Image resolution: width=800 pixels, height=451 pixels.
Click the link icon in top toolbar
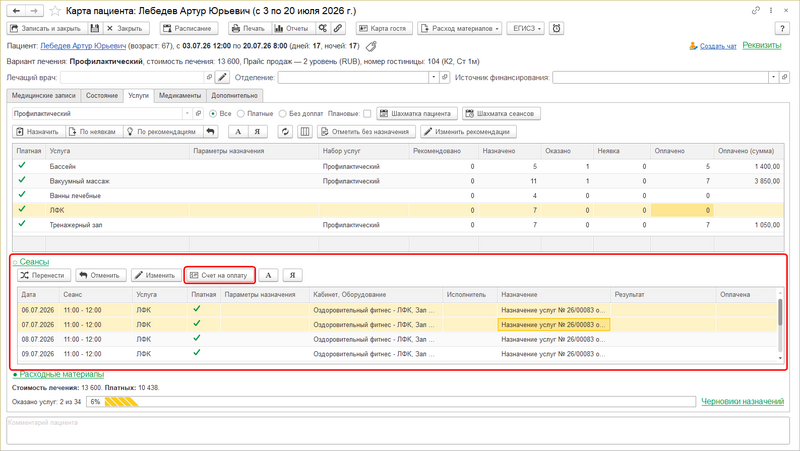[338, 29]
